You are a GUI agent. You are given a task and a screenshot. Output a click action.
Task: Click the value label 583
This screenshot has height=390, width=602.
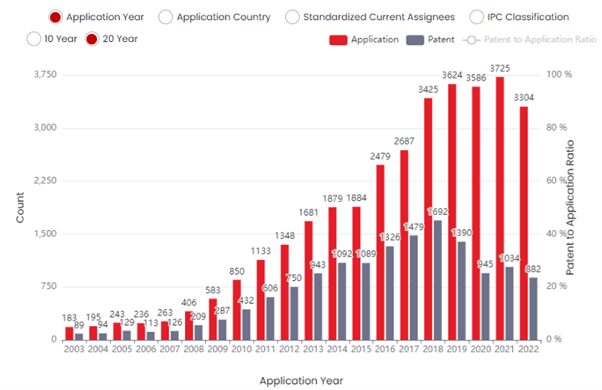pos(213,290)
